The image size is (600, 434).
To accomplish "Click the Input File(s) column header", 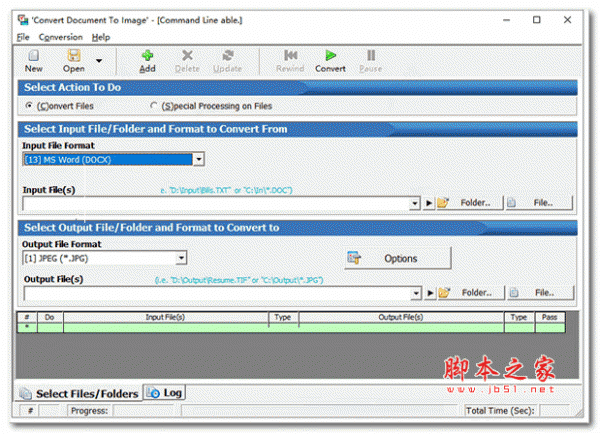I will point(165,317).
